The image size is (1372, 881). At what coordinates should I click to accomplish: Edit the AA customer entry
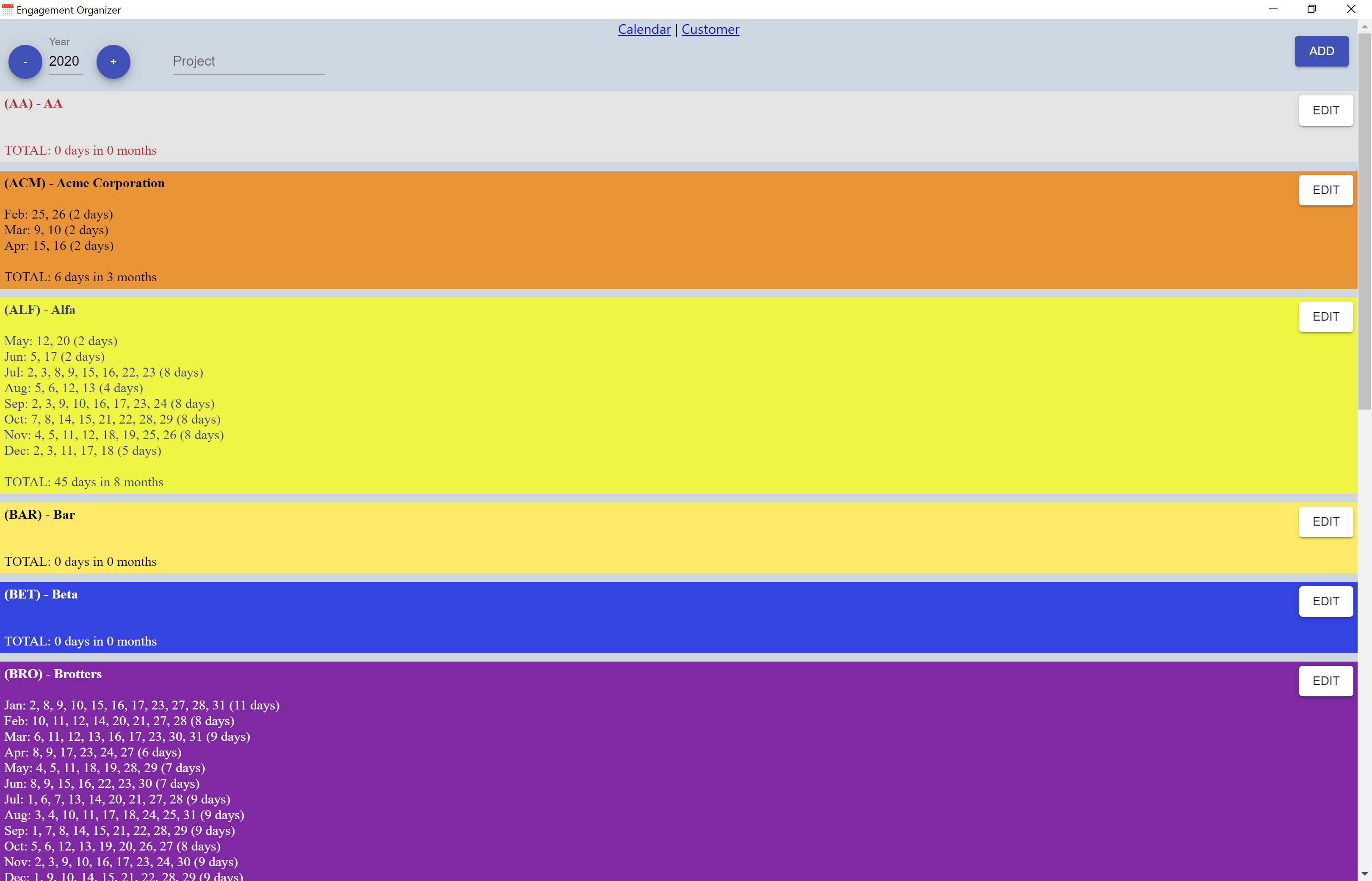pyautogui.click(x=1325, y=111)
